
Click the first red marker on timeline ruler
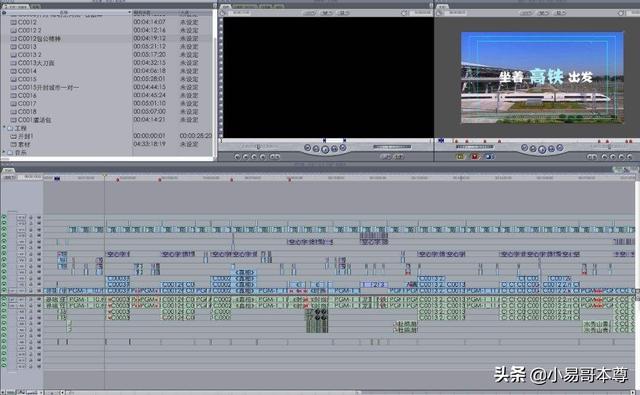point(118,180)
